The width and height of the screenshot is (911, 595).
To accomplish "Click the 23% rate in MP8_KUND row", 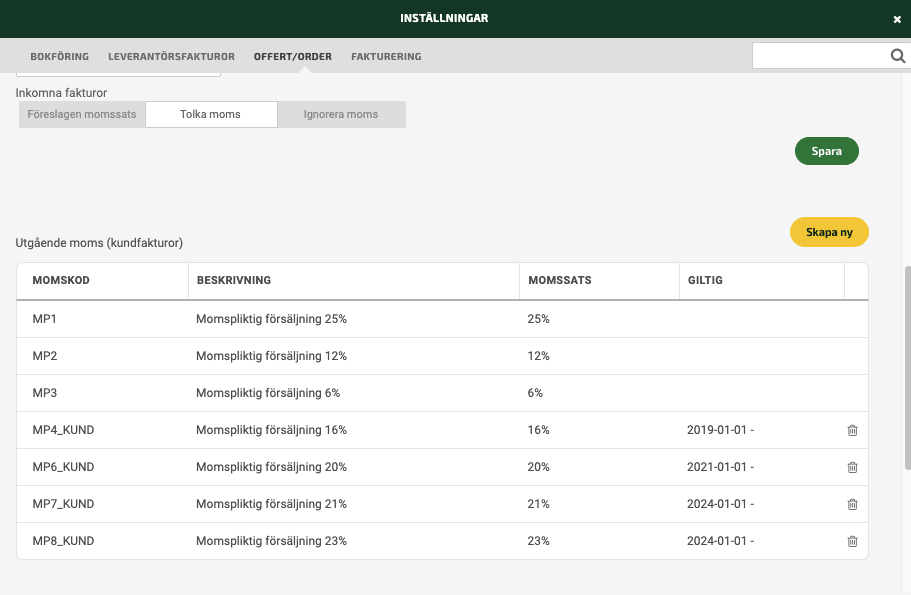I will click(539, 541).
